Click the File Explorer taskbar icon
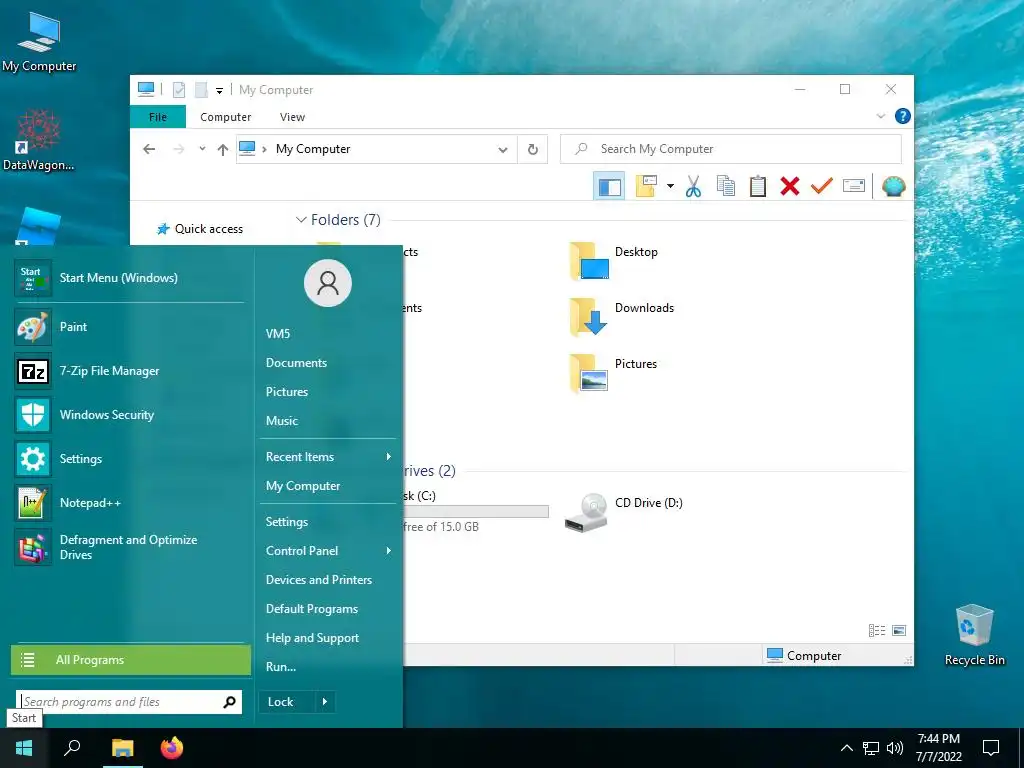Image resolution: width=1024 pixels, height=768 pixels. [123, 748]
